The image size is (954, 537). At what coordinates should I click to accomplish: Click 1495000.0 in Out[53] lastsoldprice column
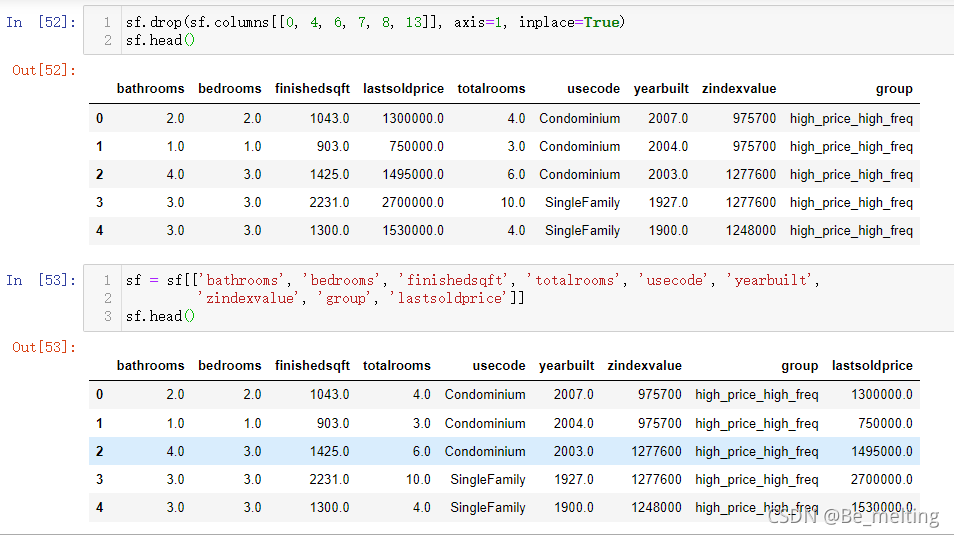point(882,452)
